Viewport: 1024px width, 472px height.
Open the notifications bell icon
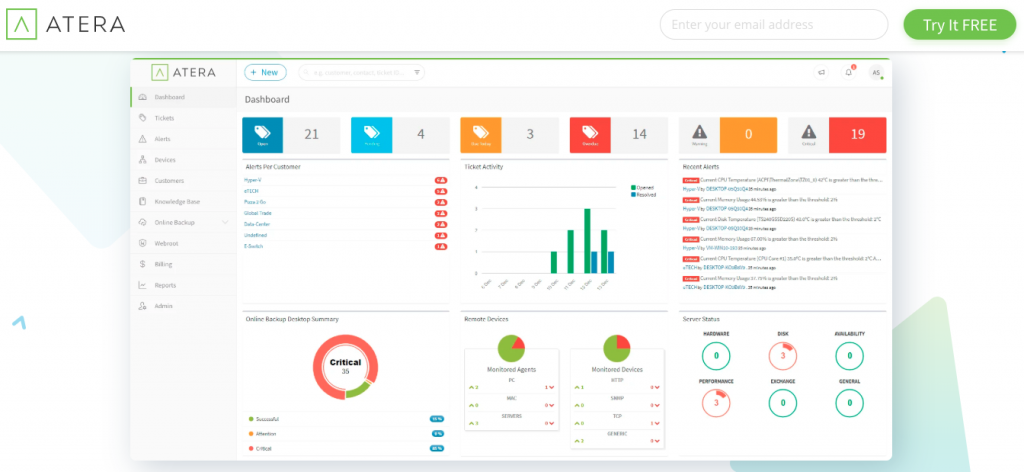[x=848, y=72]
